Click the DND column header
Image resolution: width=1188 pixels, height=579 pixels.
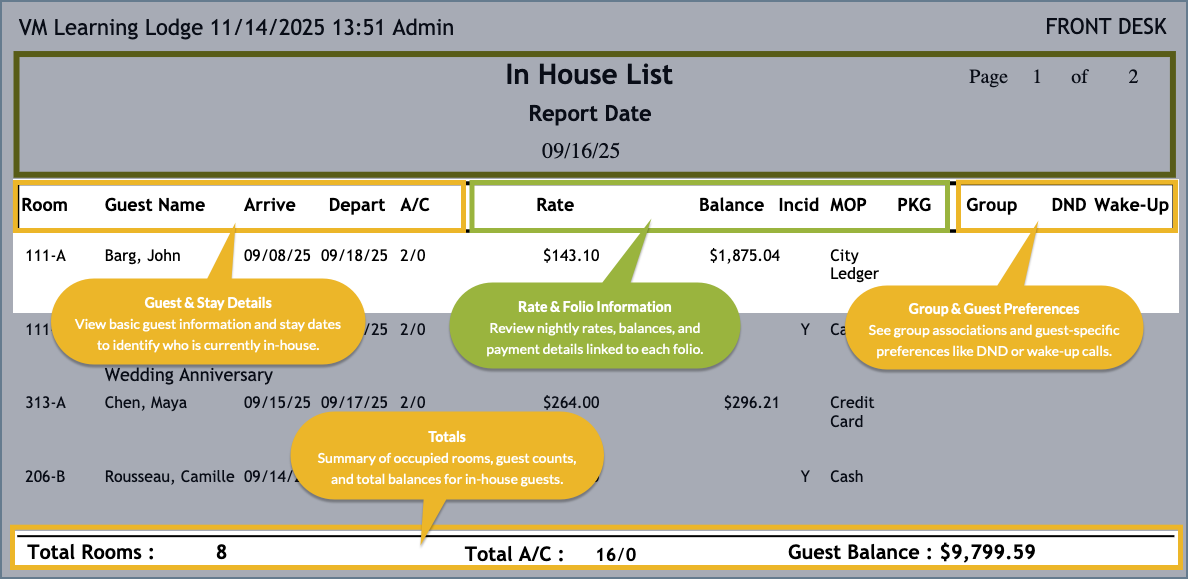coord(1069,205)
